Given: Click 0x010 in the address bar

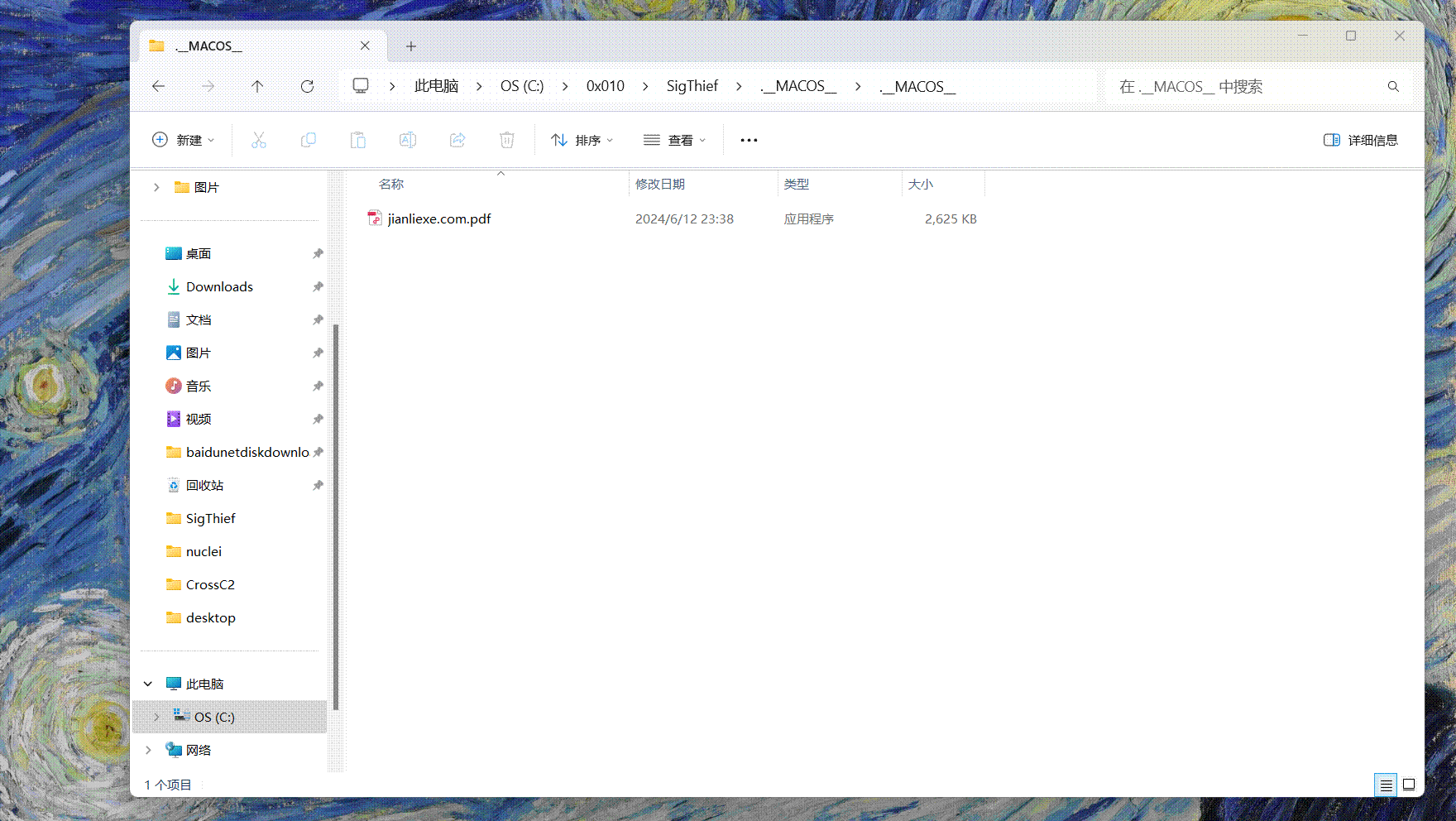Looking at the screenshot, I should click(x=606, y=86).
